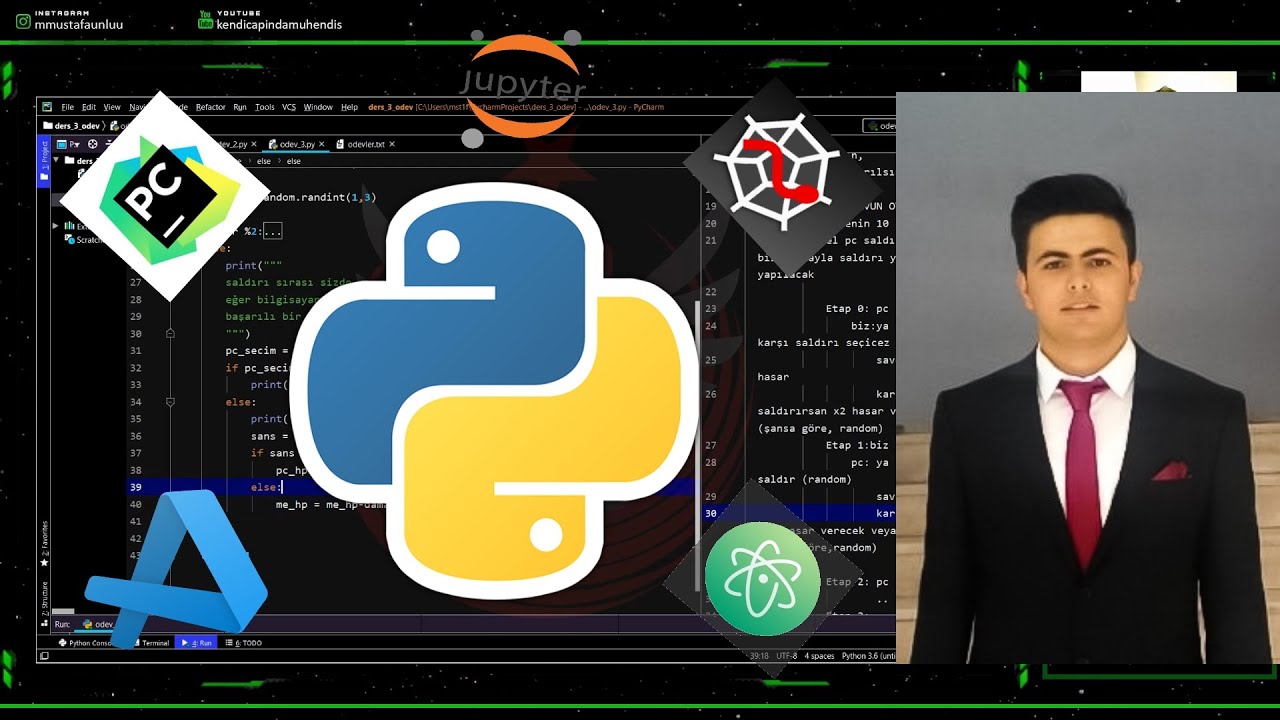Open the File menu in PyCharm
The image size is (1280, 720).
(x=67, y=107)
